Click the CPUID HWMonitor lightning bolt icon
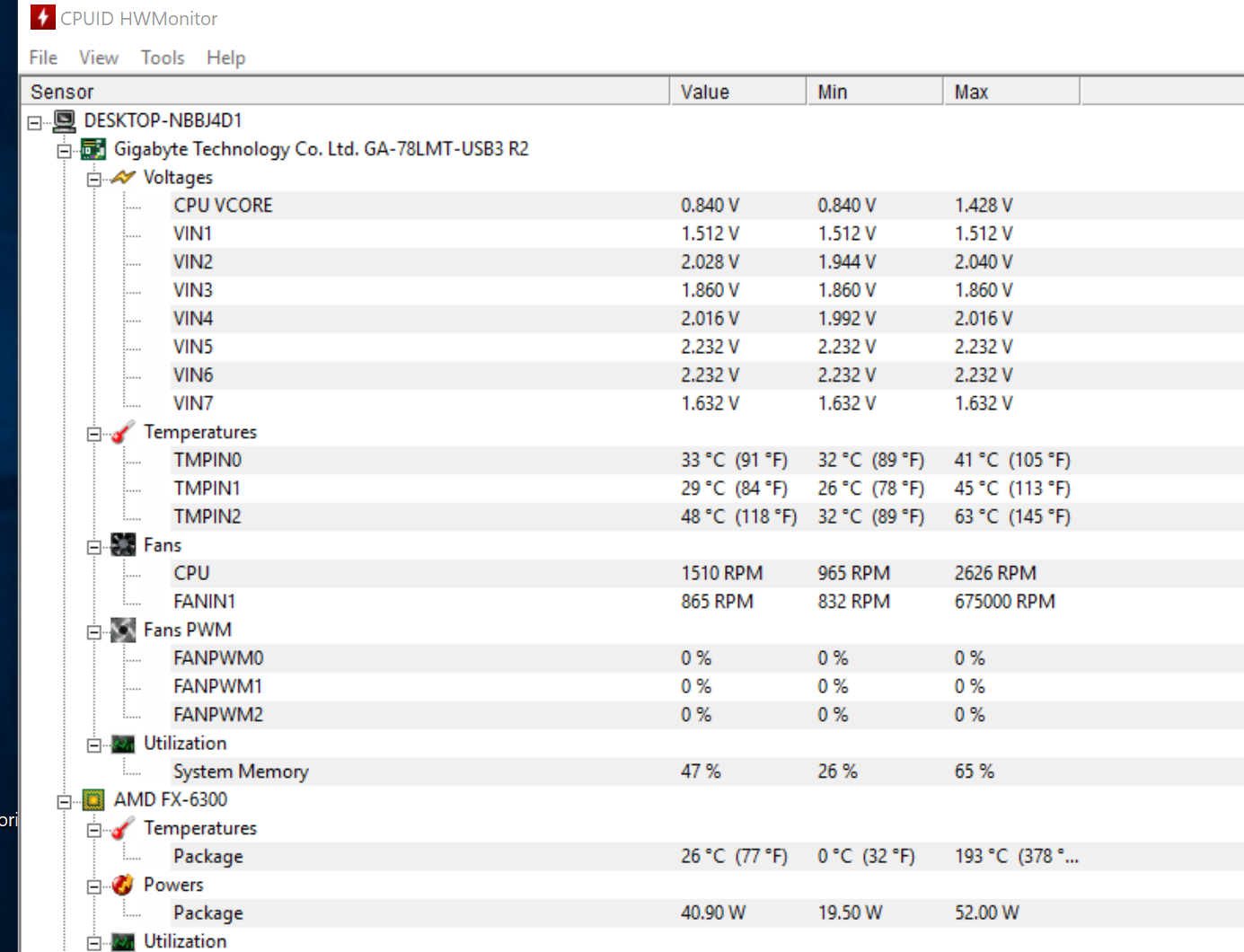1244x952 pixels. [42, 17]
